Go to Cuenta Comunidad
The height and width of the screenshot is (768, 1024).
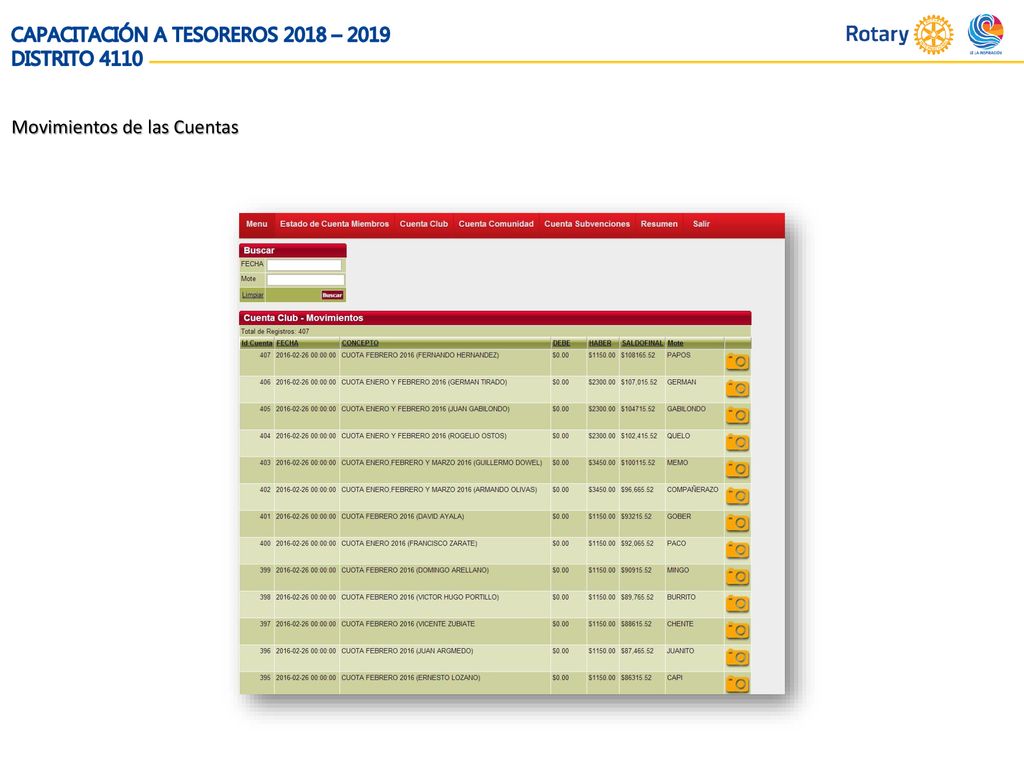click(496, 224)
